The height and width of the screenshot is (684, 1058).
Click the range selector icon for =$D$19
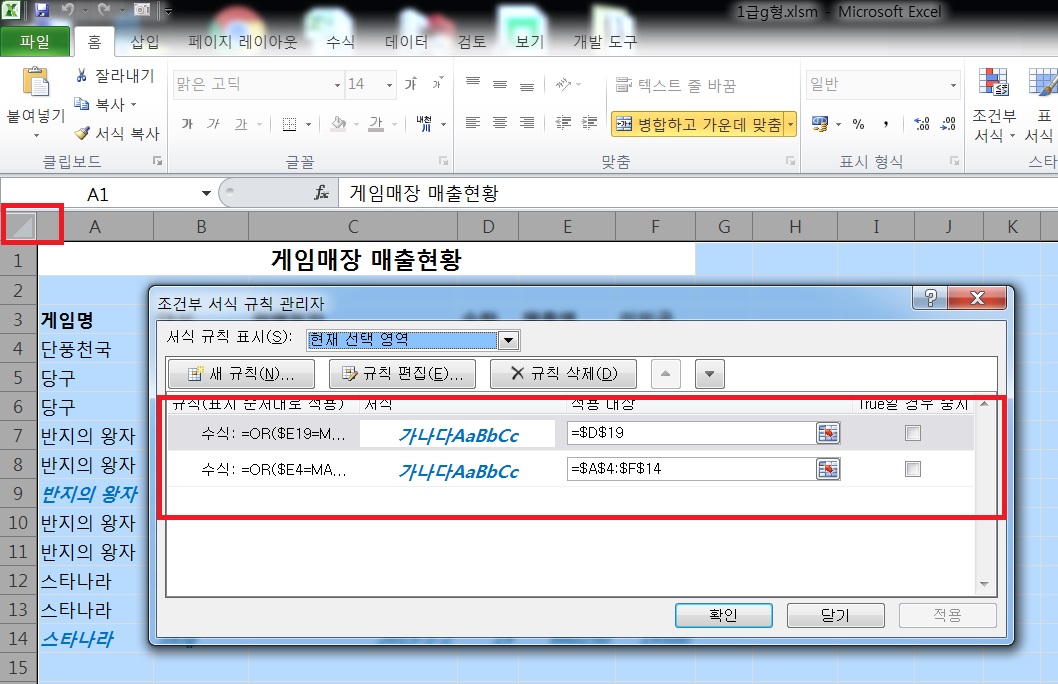click(828, 433)
